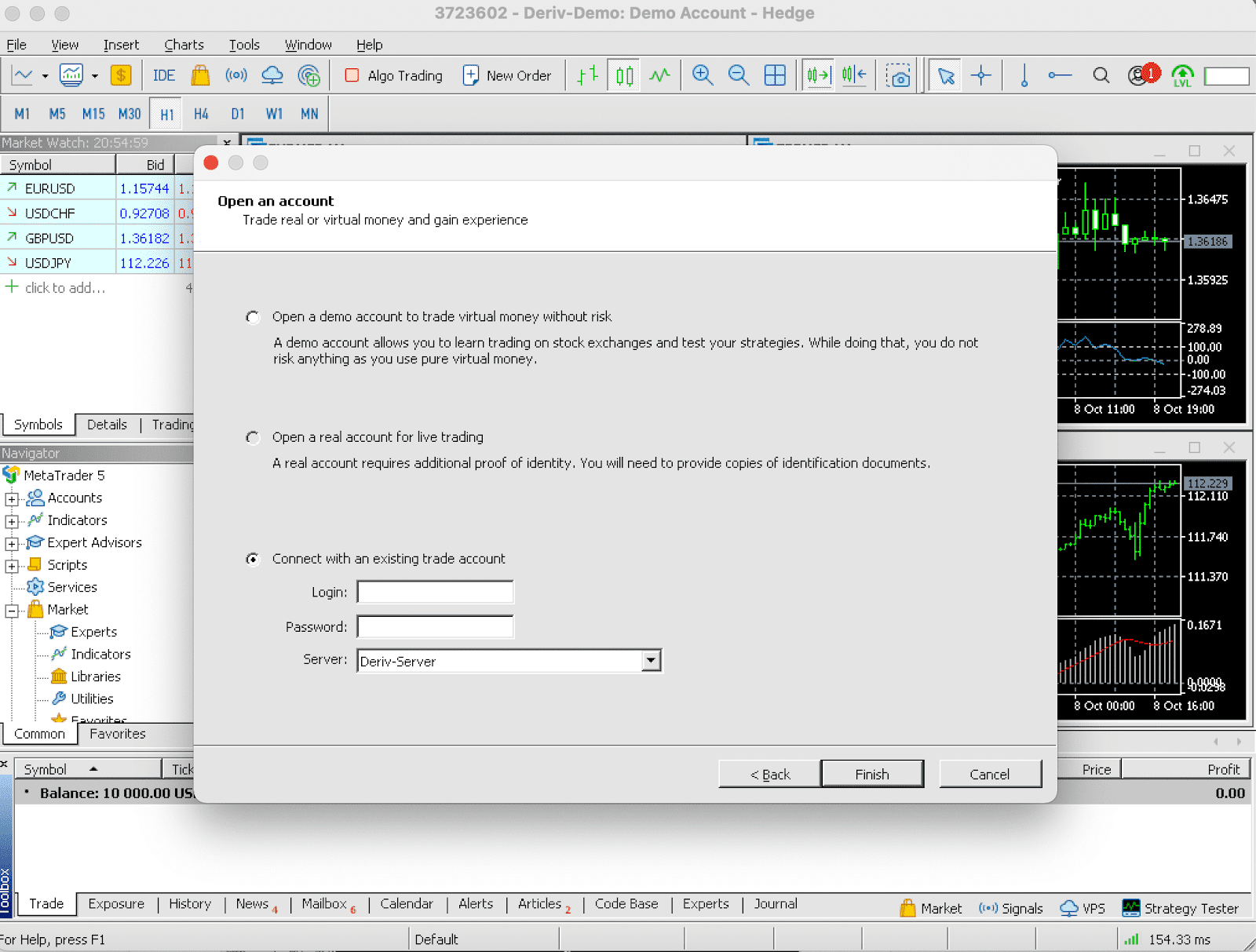Click the Finish button
The width and height of the screenshot is (1256, 952).
pyautogui.click(x=871, y=774)
